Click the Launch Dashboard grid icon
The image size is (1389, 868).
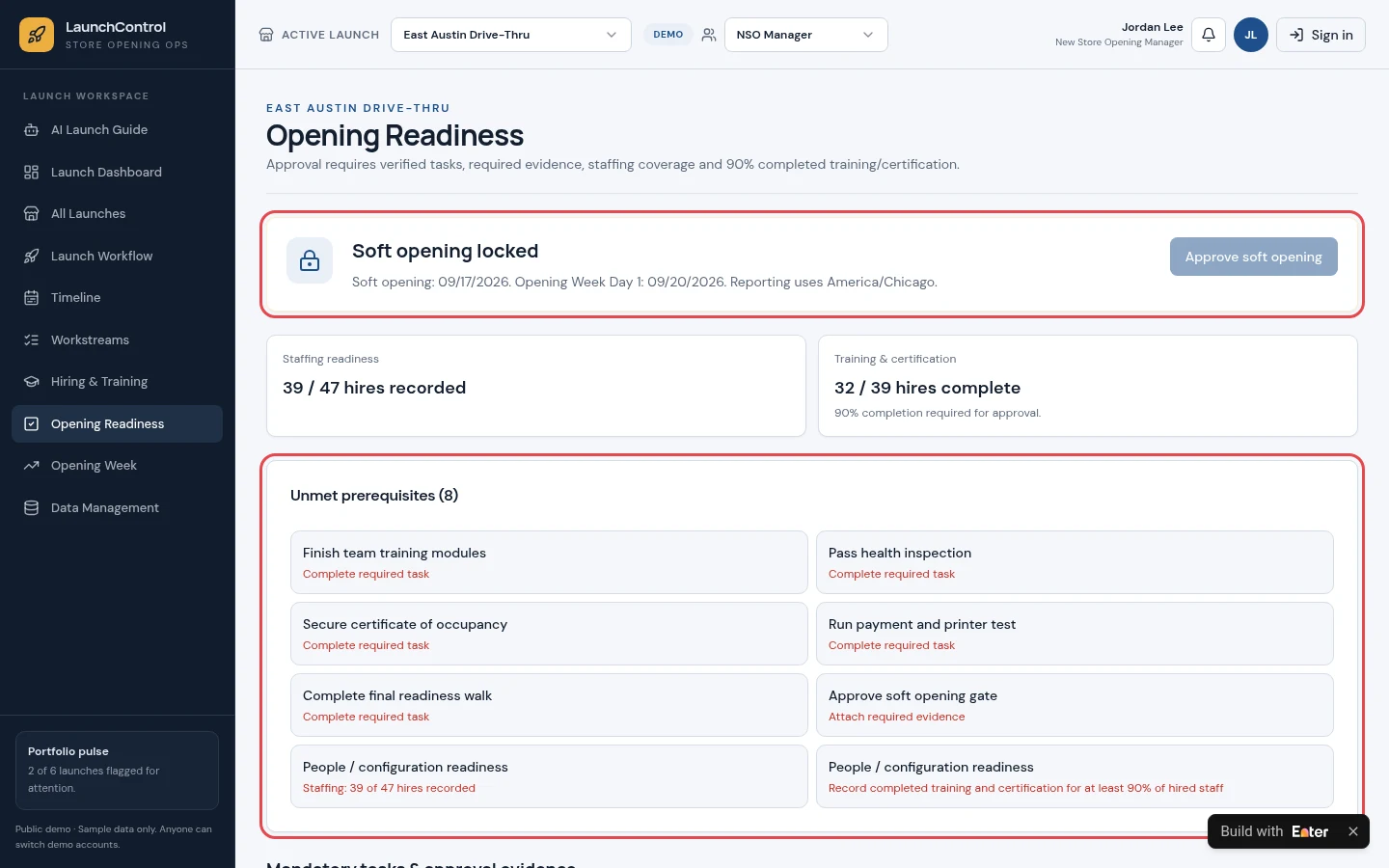31,172
